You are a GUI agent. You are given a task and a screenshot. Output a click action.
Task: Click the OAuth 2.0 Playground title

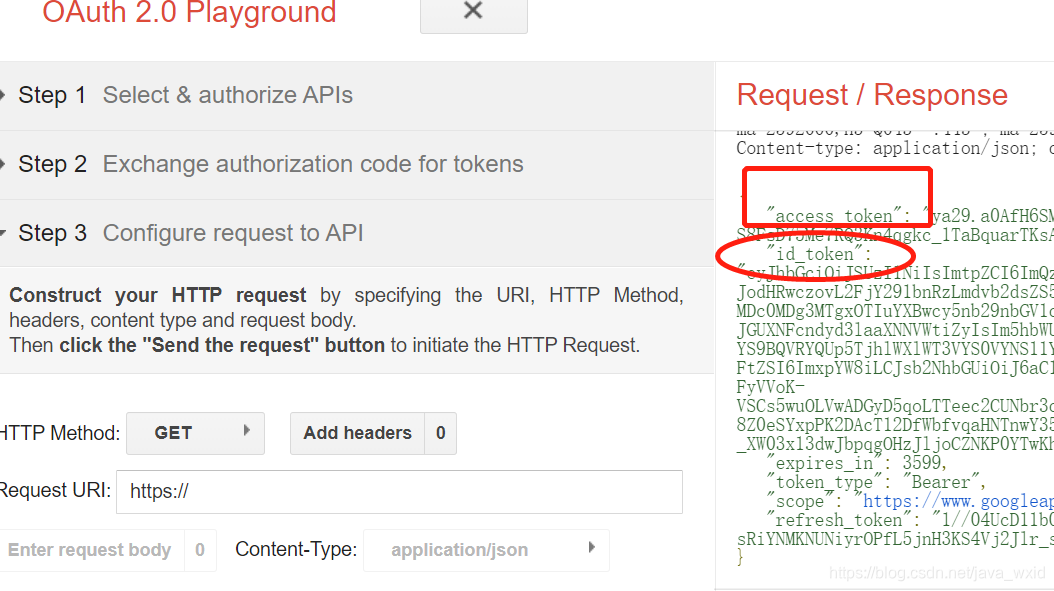[x=189, y=13]
